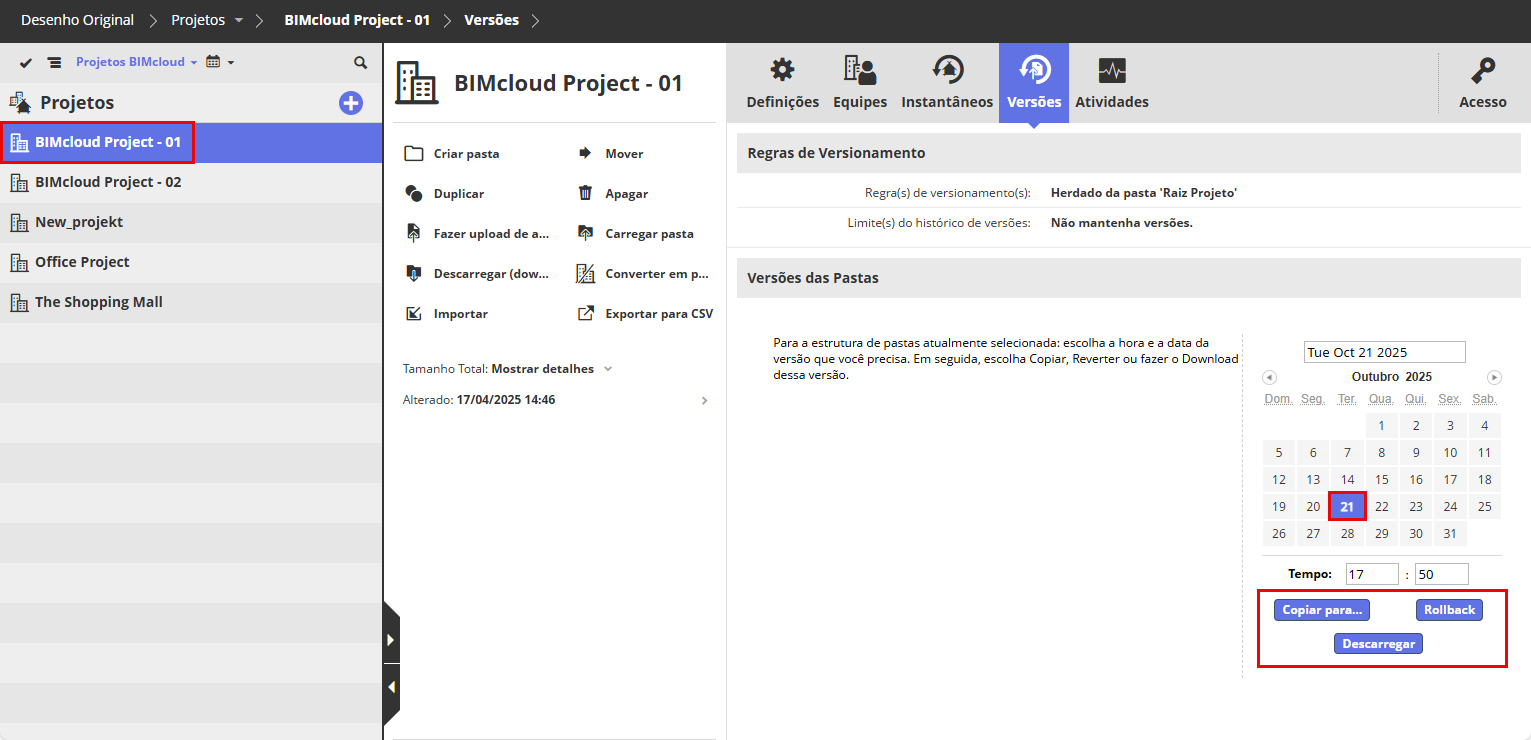This screenshot has width=1531, height=740.
Task: Click the Apagar trash icon
Action: click(586, 194)
